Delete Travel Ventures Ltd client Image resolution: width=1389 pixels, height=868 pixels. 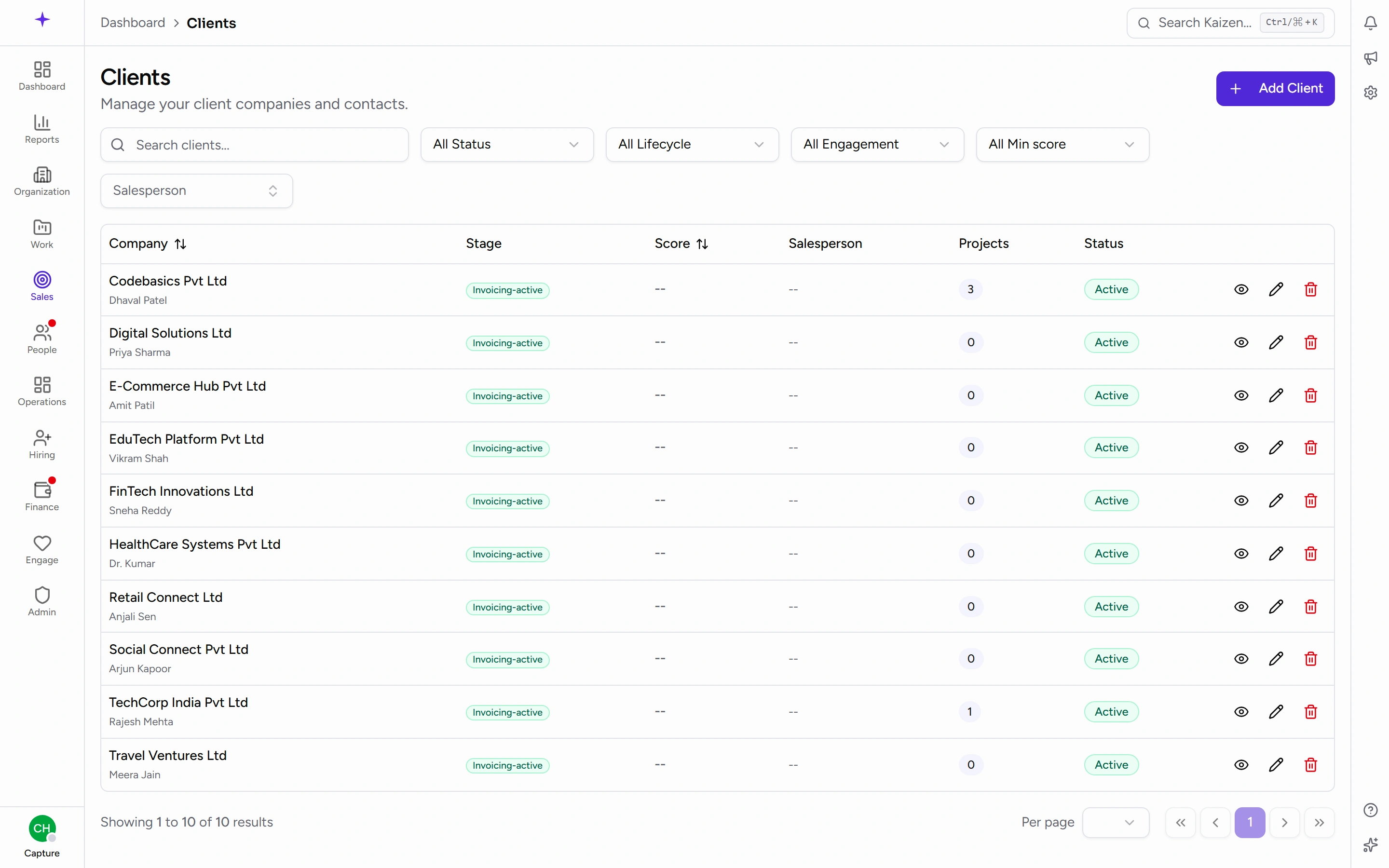coord(1310,765)
